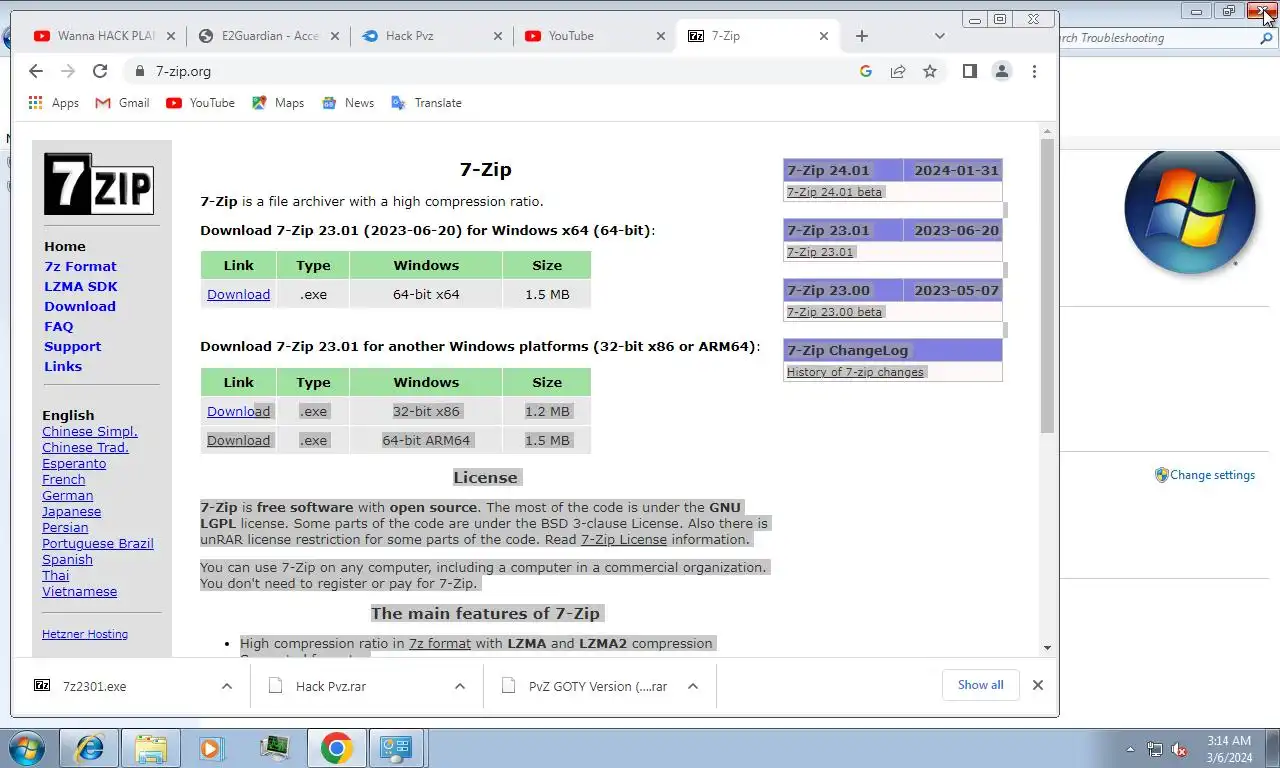The width and height of the screenshot is (1280, 768).
Task: Expand options for the PvZ GOTY Version download
Action: point(693,686)
